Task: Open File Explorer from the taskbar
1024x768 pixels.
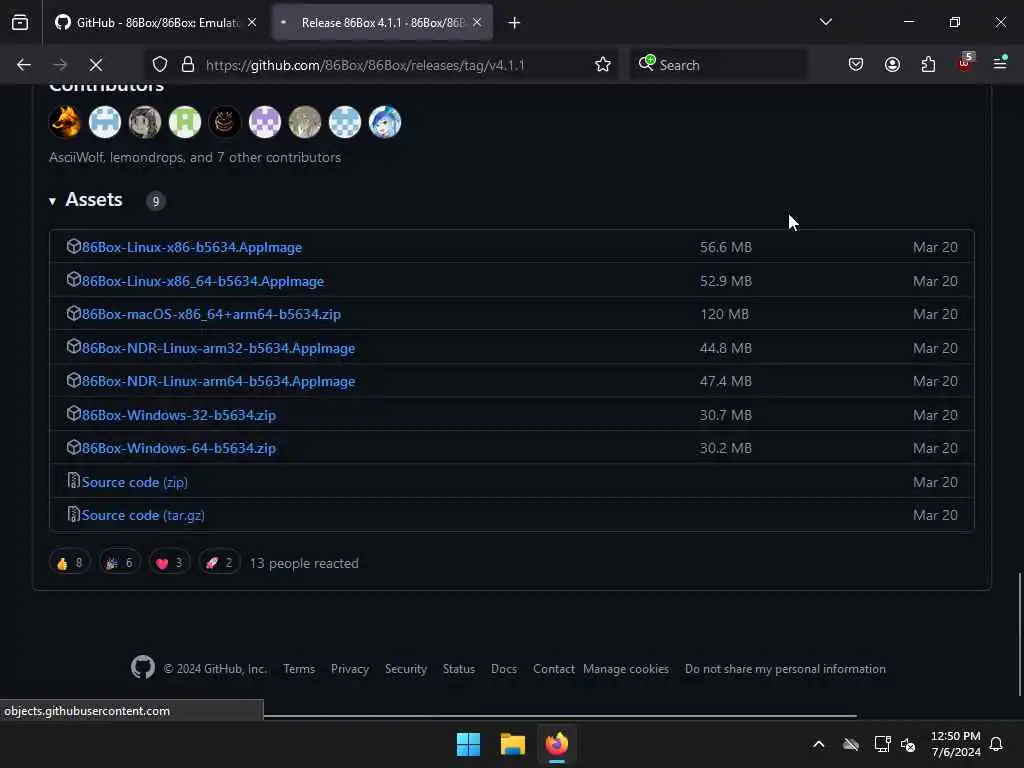Action: coord(513,744)
